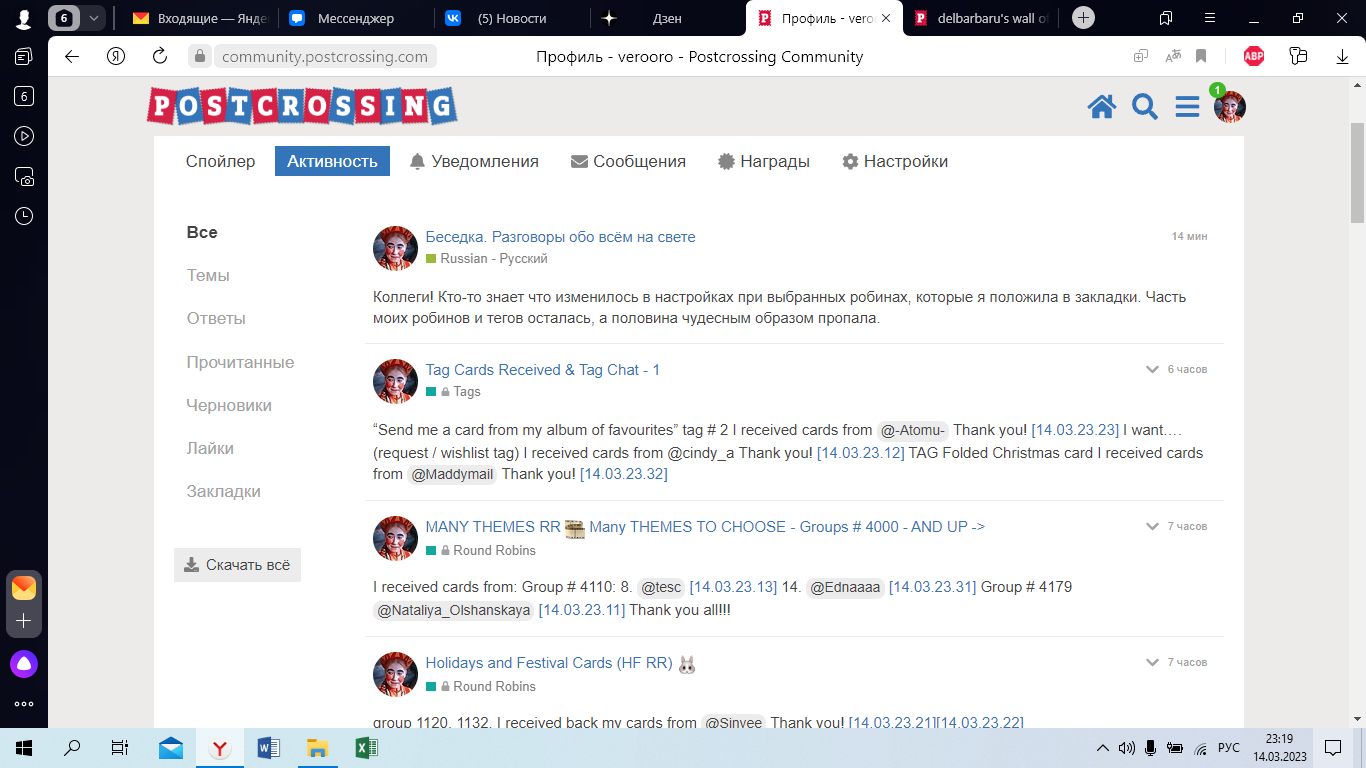Open Alice assistant purple icon
The width and height of the screenshot is (1366, 768).
(24, 663)
